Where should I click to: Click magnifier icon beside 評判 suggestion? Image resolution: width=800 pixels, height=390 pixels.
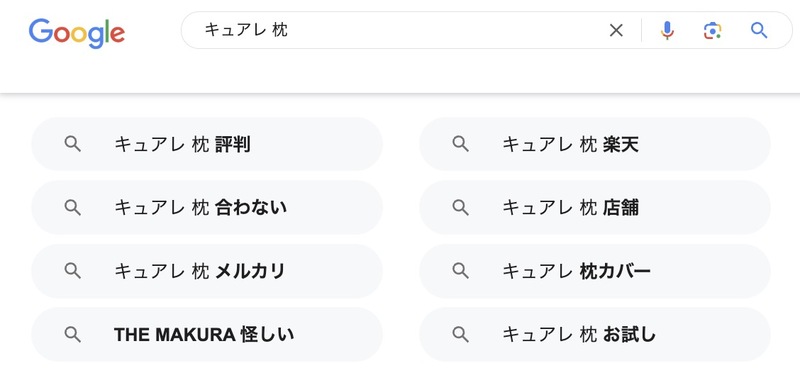pyautogui.click(x=72, y=144)
